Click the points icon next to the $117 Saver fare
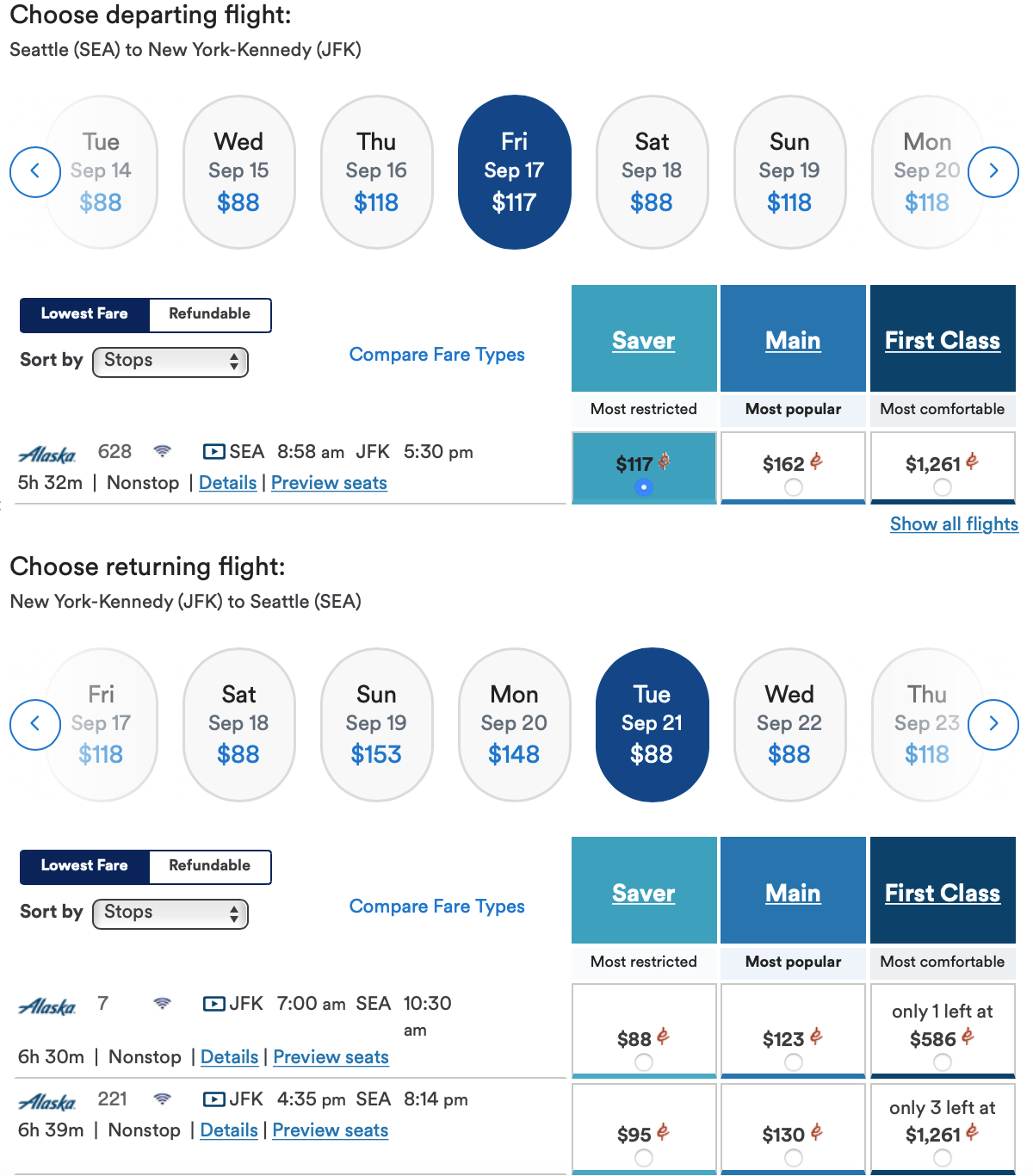This screenshot has width=1033, height=1176. coord(663,462)
